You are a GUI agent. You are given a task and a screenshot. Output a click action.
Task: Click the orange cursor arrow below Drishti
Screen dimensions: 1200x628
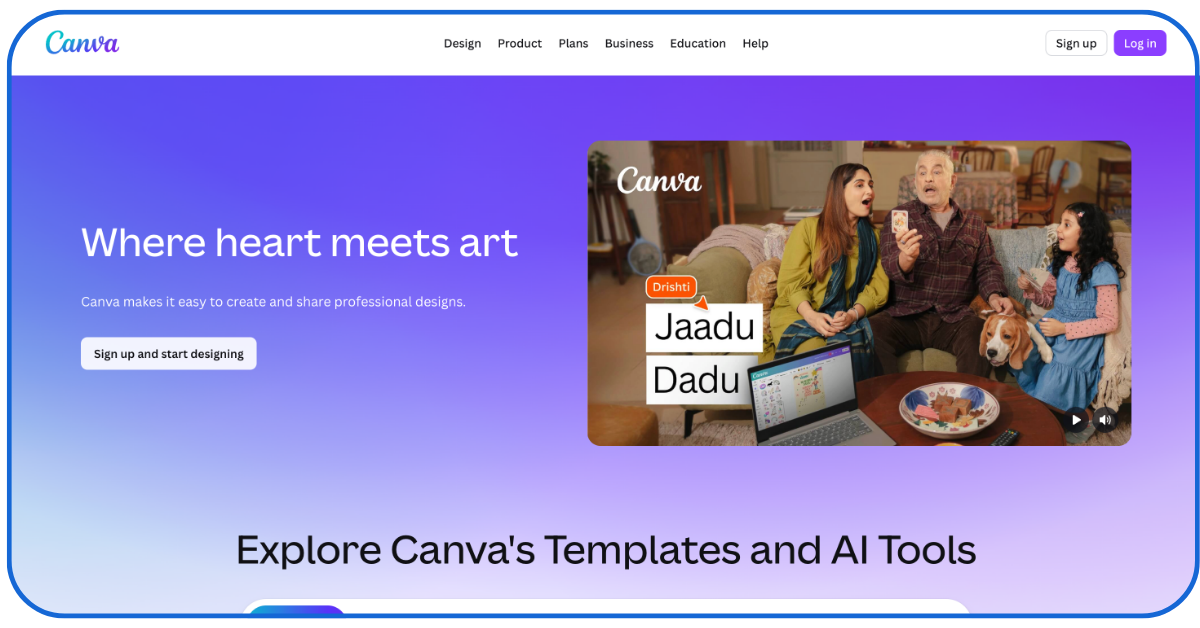coord(702,302)
